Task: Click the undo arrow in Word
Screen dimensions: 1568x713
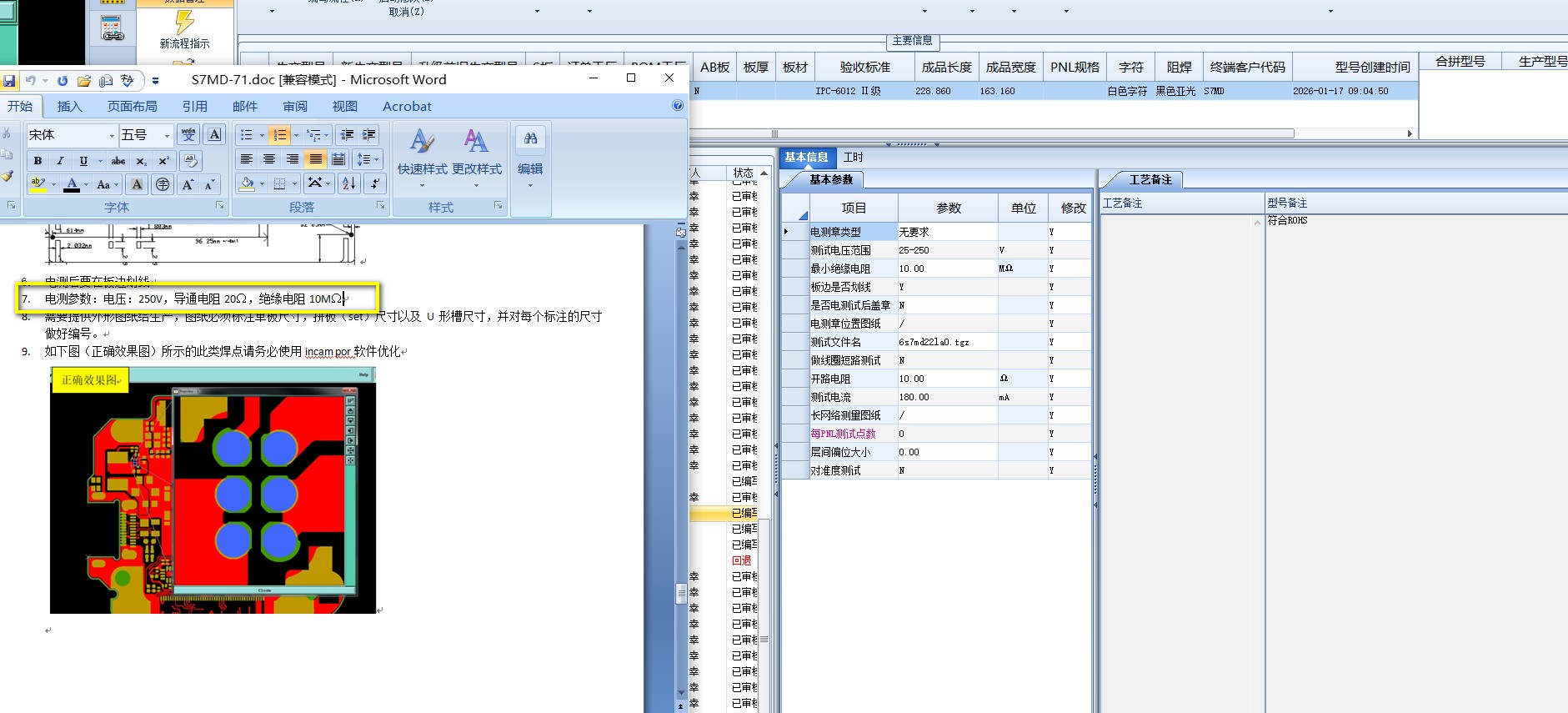Action: pyautogui.click(x=31, y=81)
